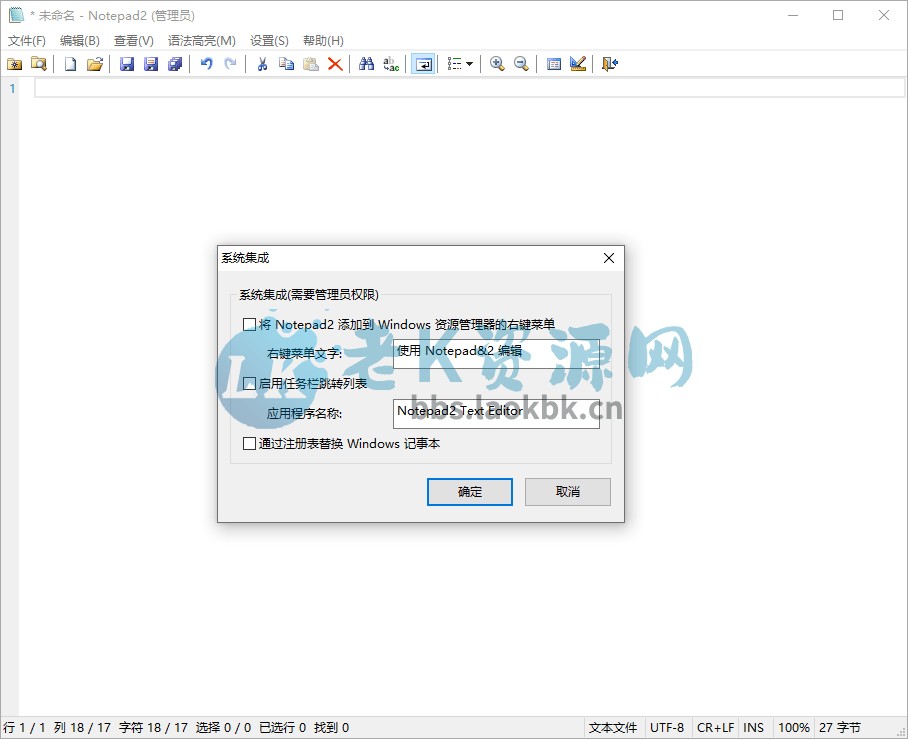Cancel the dialog with 取消
The width and height of the screenshot is (908, 739).
point(568,492)
